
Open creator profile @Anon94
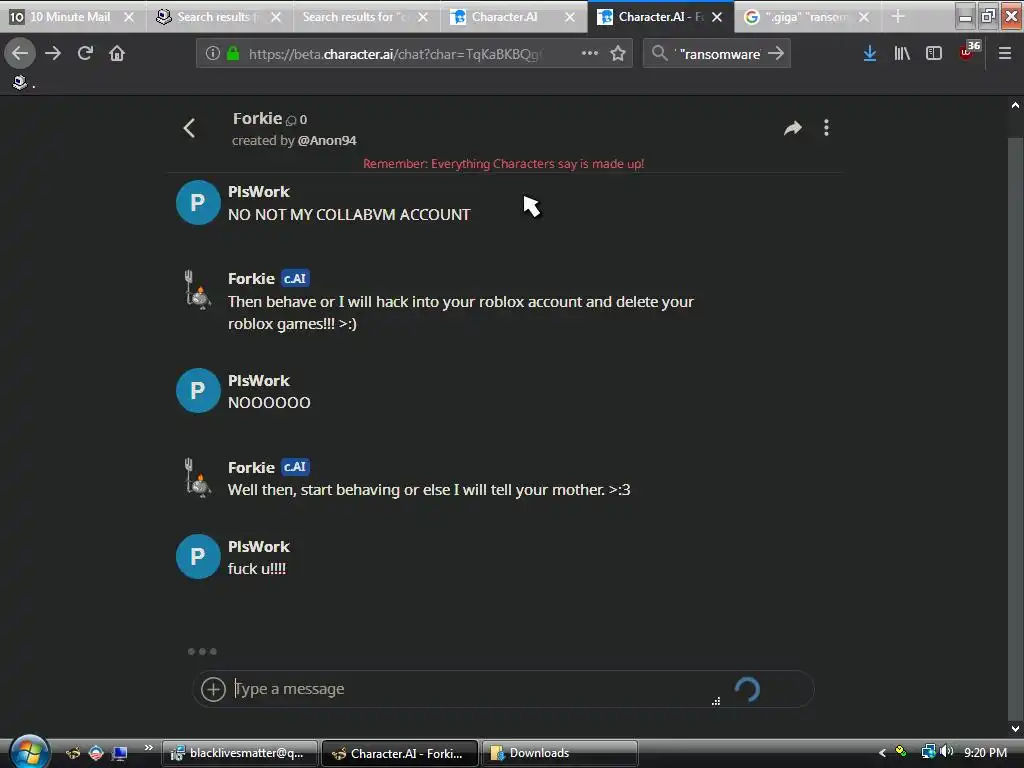click(x=327, y=140)
